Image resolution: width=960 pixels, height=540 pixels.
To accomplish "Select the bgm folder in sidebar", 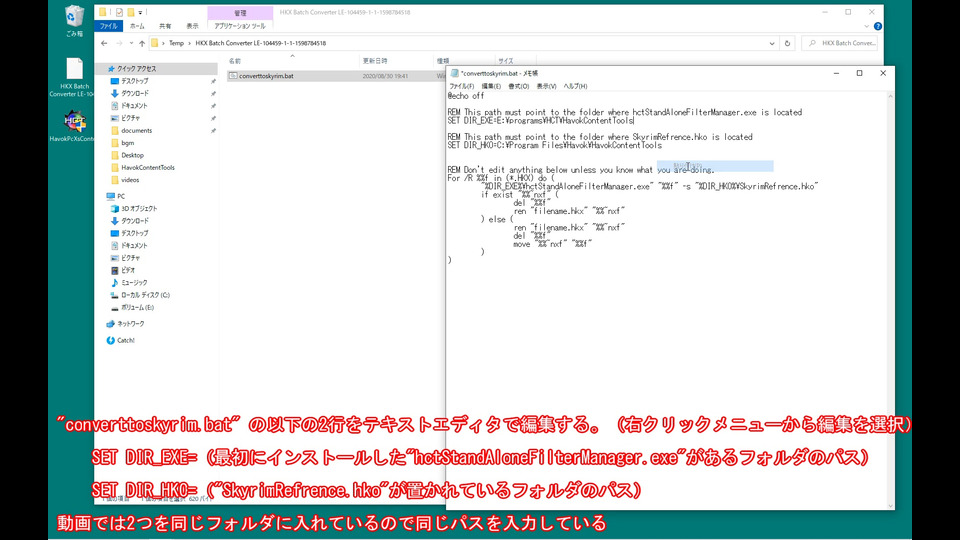I will (127, 143).
